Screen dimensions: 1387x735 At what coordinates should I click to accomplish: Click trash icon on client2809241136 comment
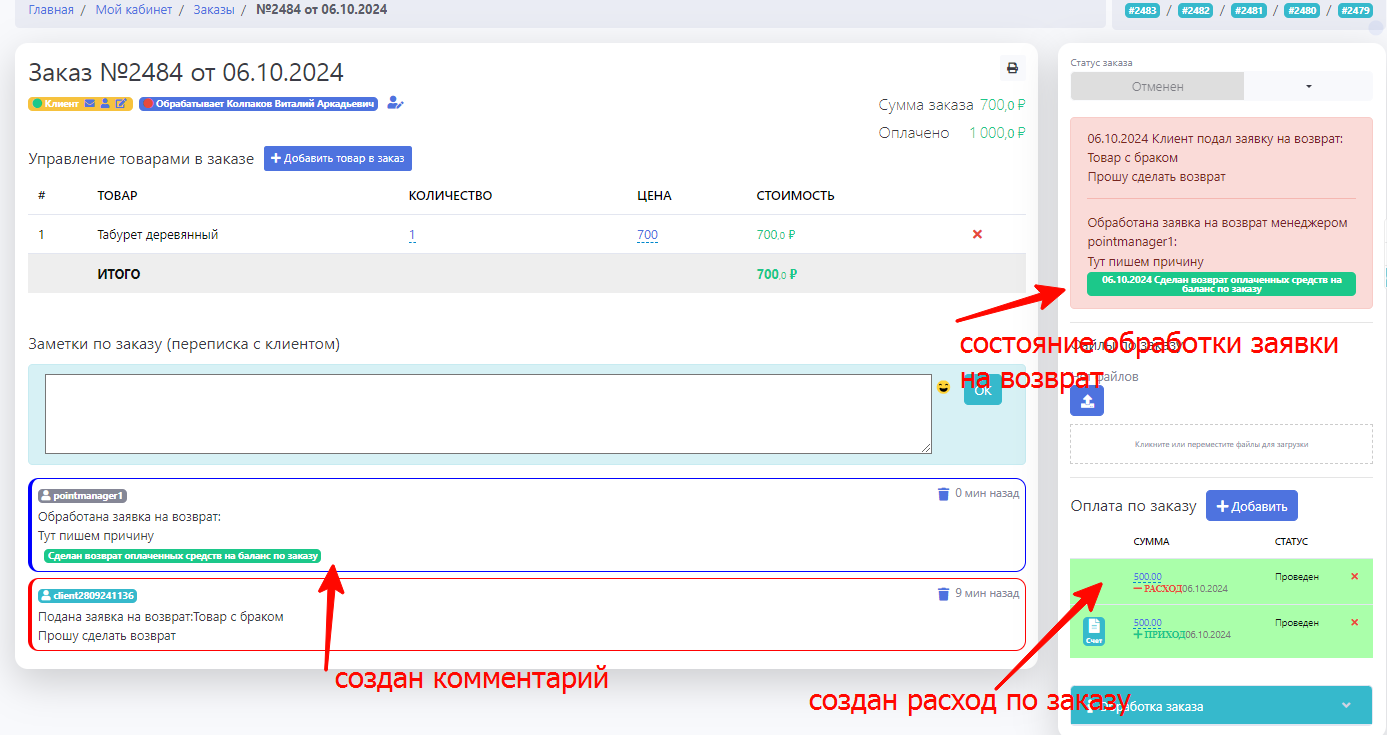coord(942,593)
